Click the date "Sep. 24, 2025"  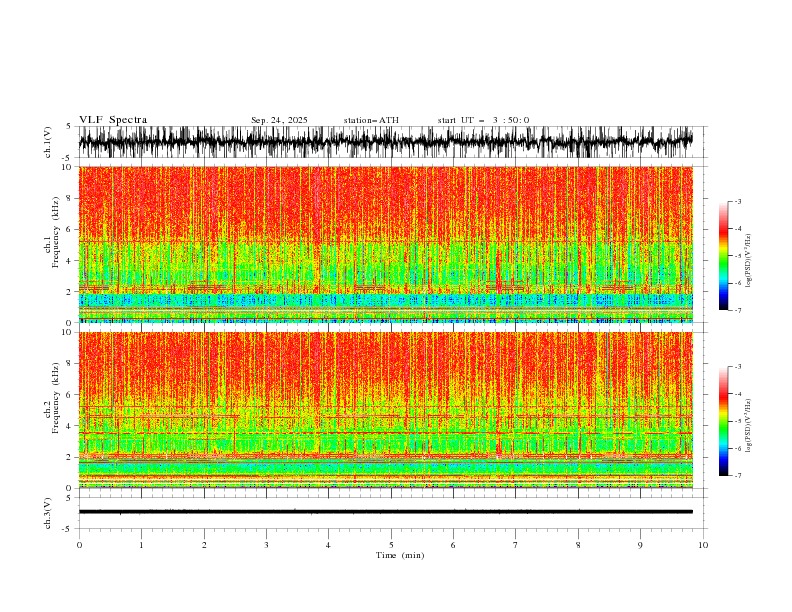(279, 120)
